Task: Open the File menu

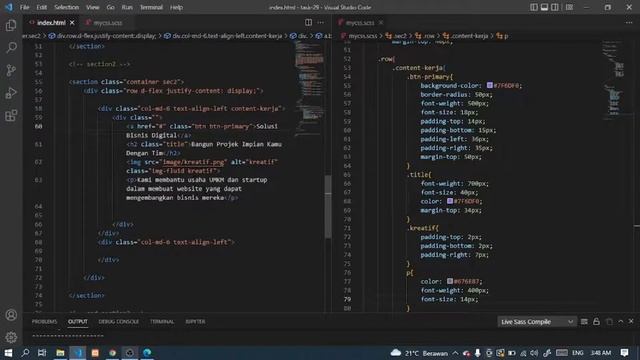Action: pyautogui.click(x=24, y=7)
